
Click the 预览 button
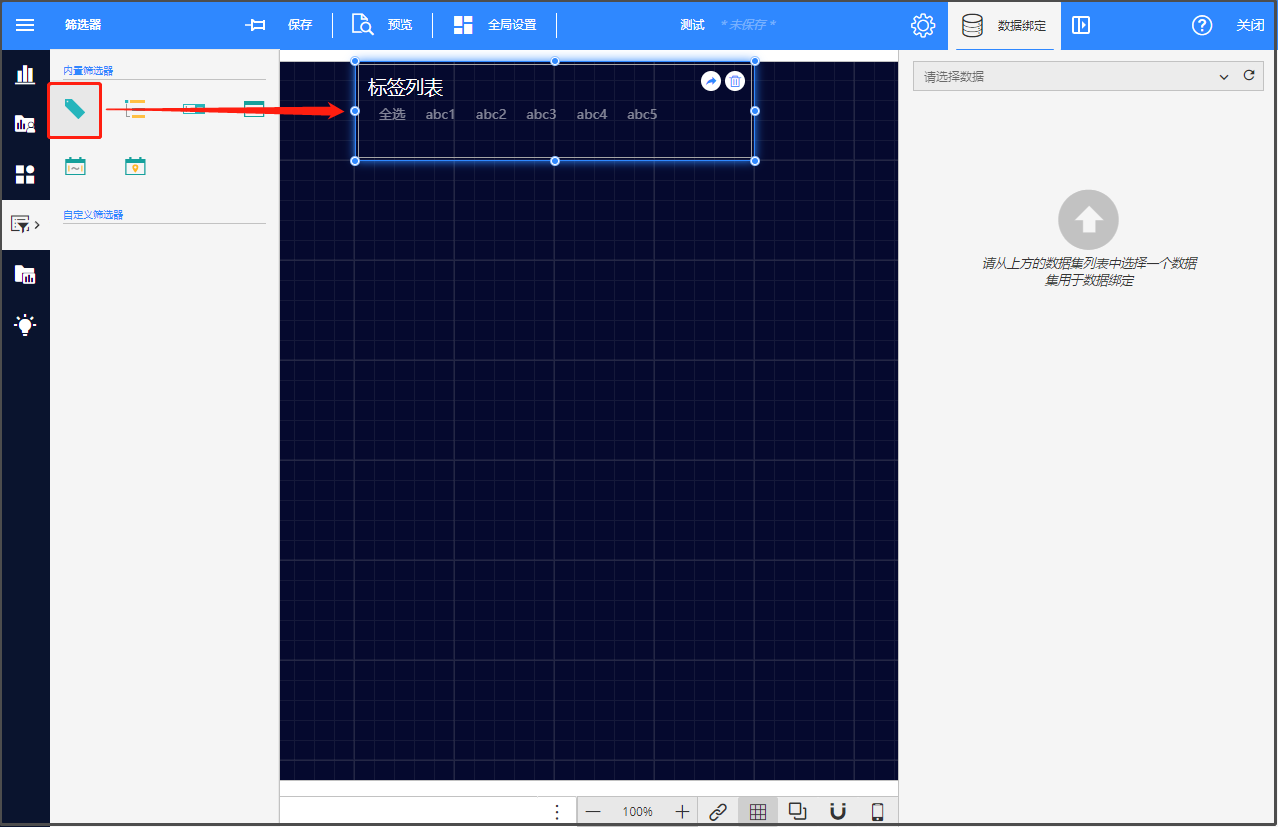(382, 25)
